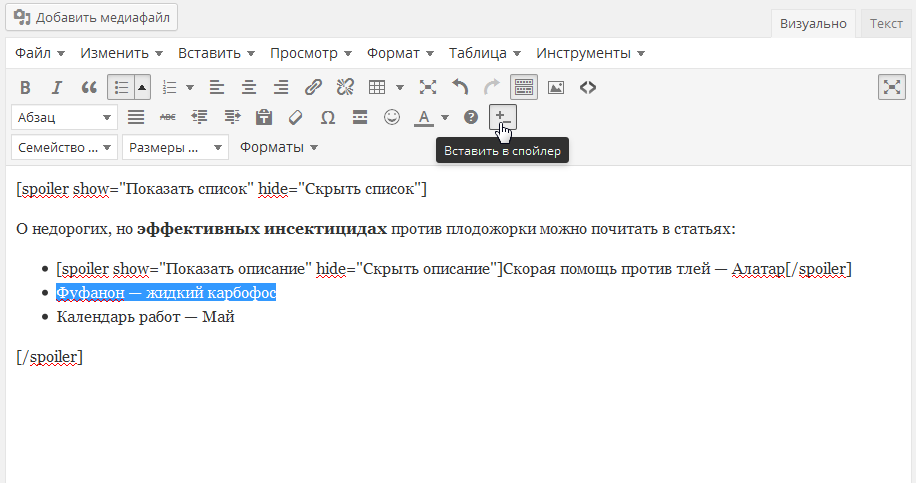Insert table icon

377,88
